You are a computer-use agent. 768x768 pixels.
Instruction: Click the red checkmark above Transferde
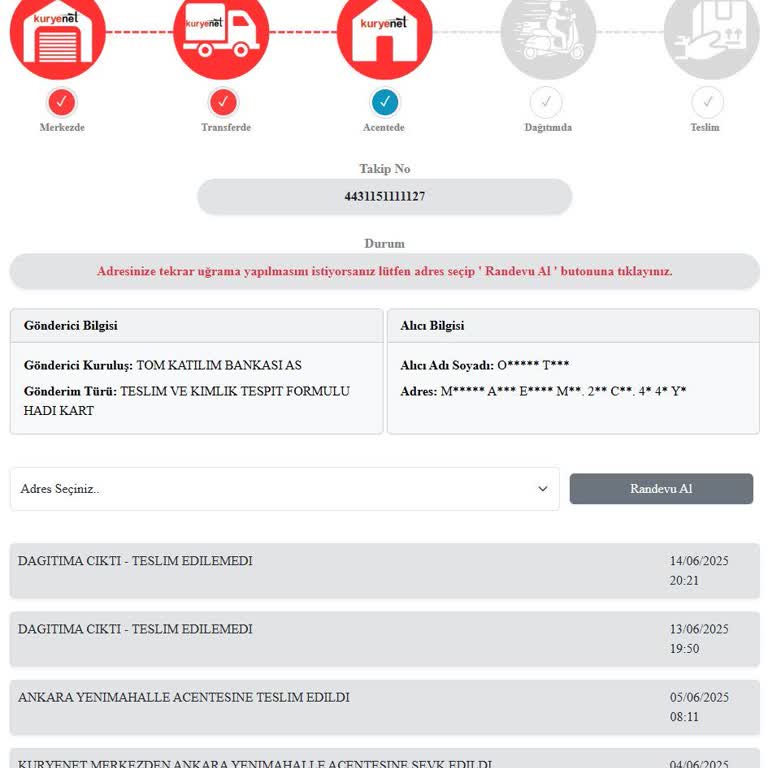coord(223,102)
